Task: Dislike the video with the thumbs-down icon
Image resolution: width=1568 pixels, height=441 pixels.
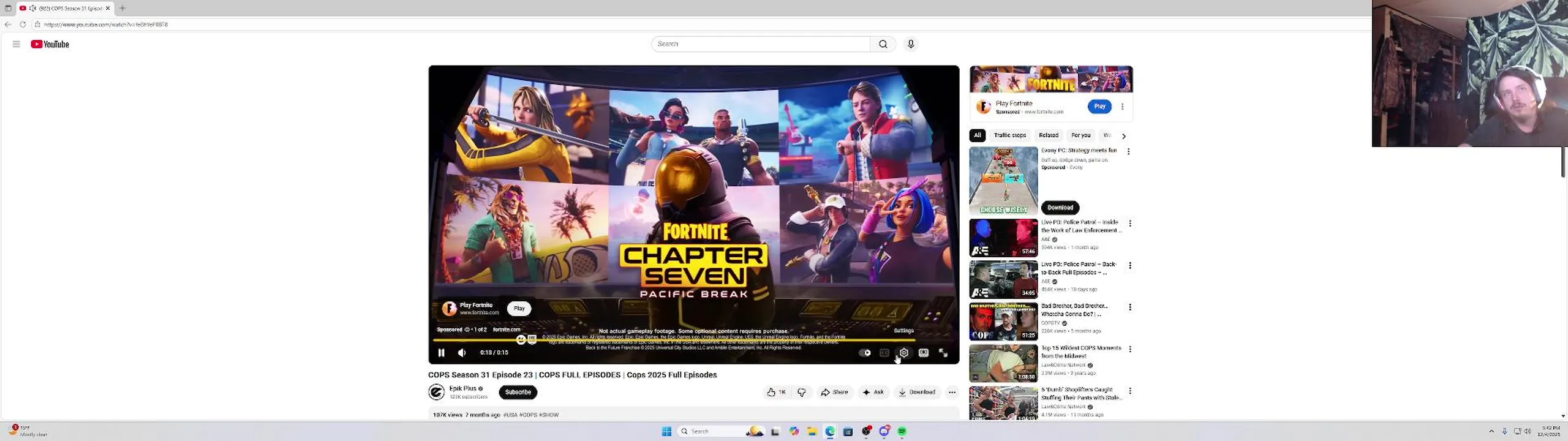Action: tap(802, 393)
